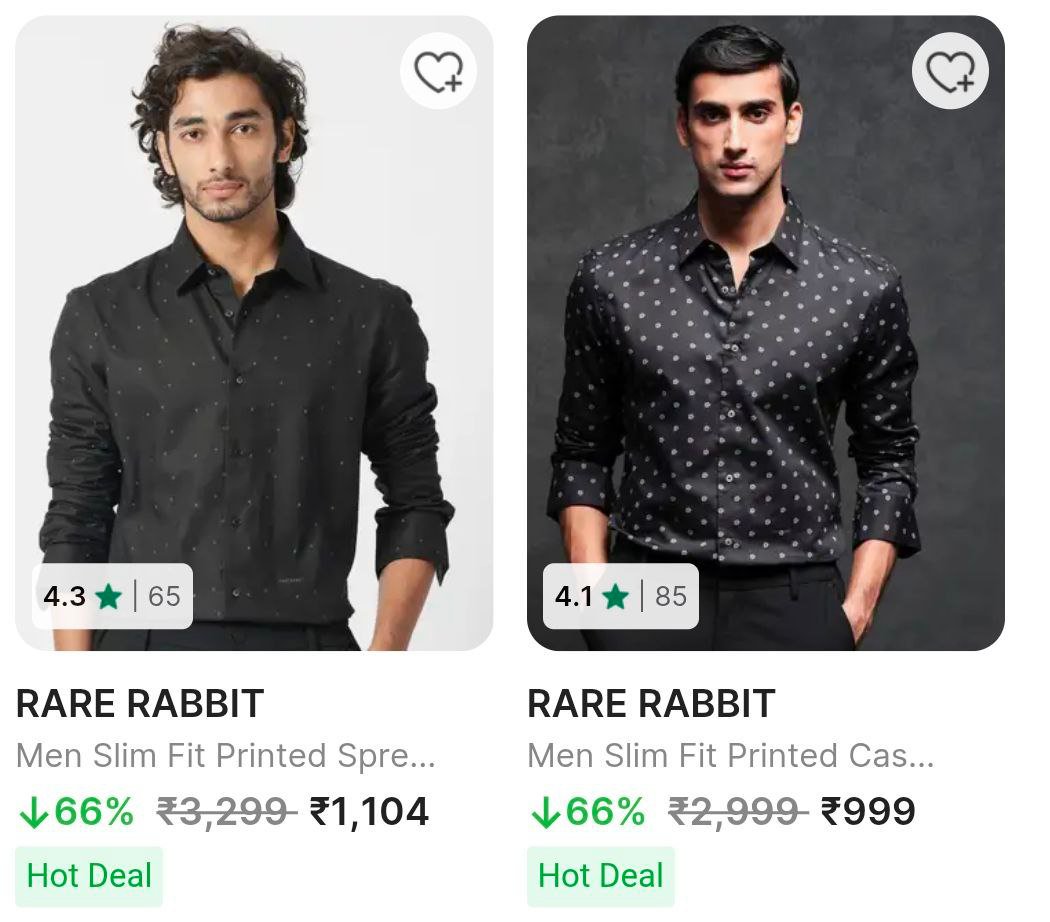
Task: Select the "Men Slim Fit Printed Spre..." title
Action: click(x=226, y=756)
